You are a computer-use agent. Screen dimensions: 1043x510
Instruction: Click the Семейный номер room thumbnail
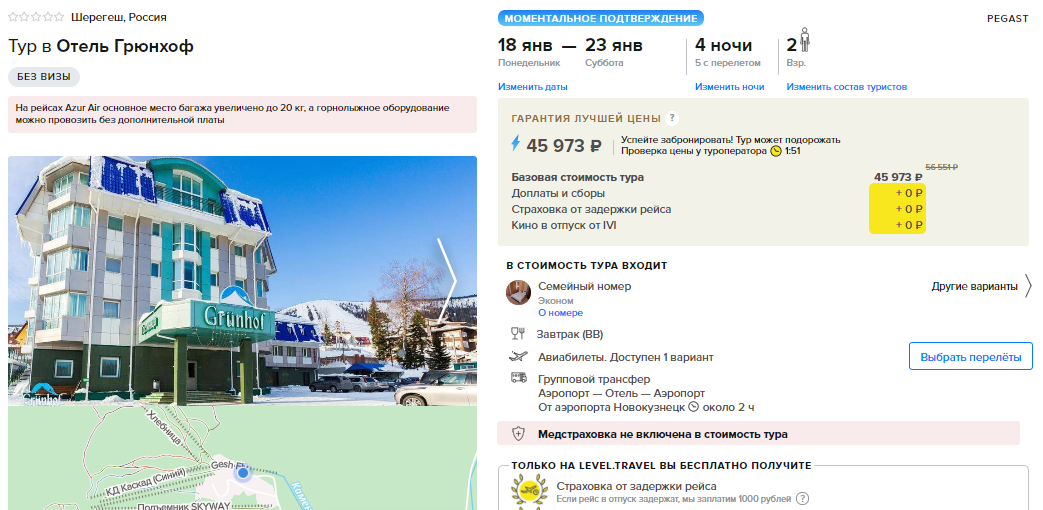pyautogui.click(x=518, y=293)
